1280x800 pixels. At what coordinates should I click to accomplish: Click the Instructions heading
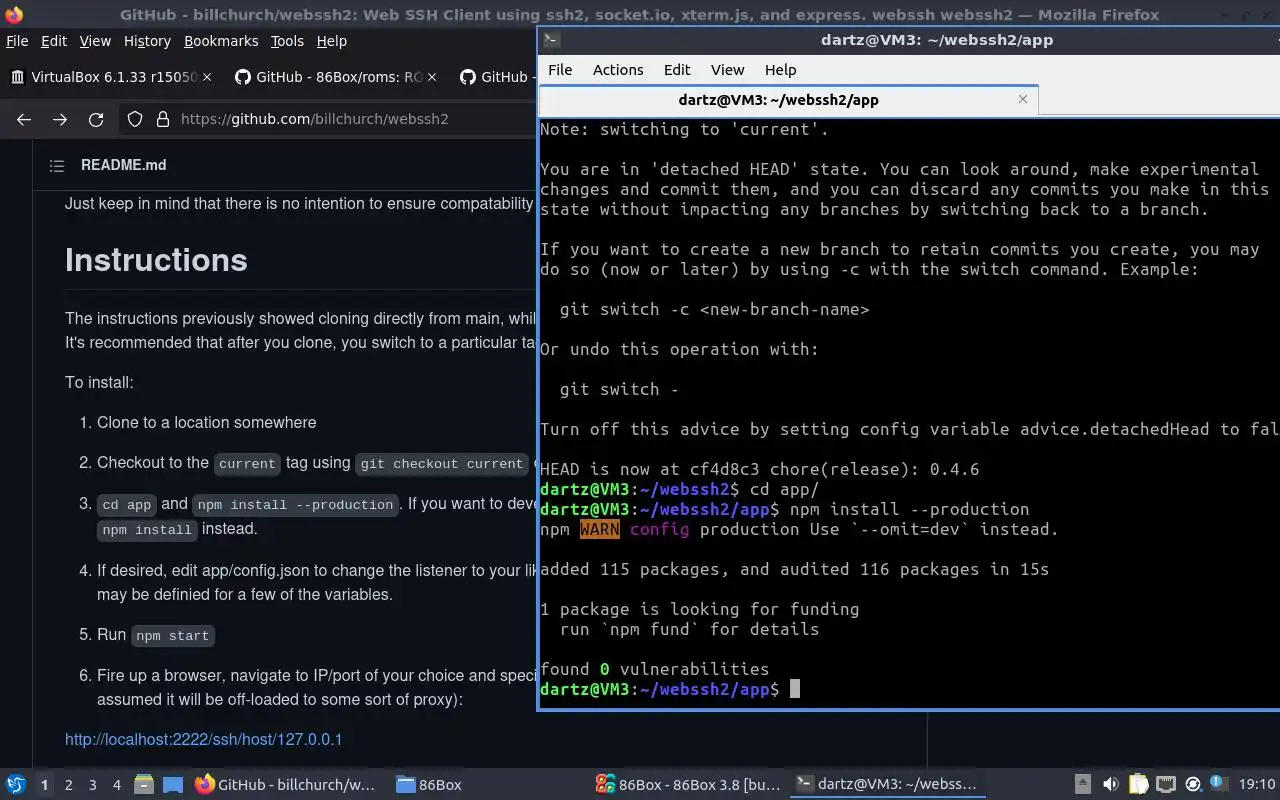[x=156, y=260]
